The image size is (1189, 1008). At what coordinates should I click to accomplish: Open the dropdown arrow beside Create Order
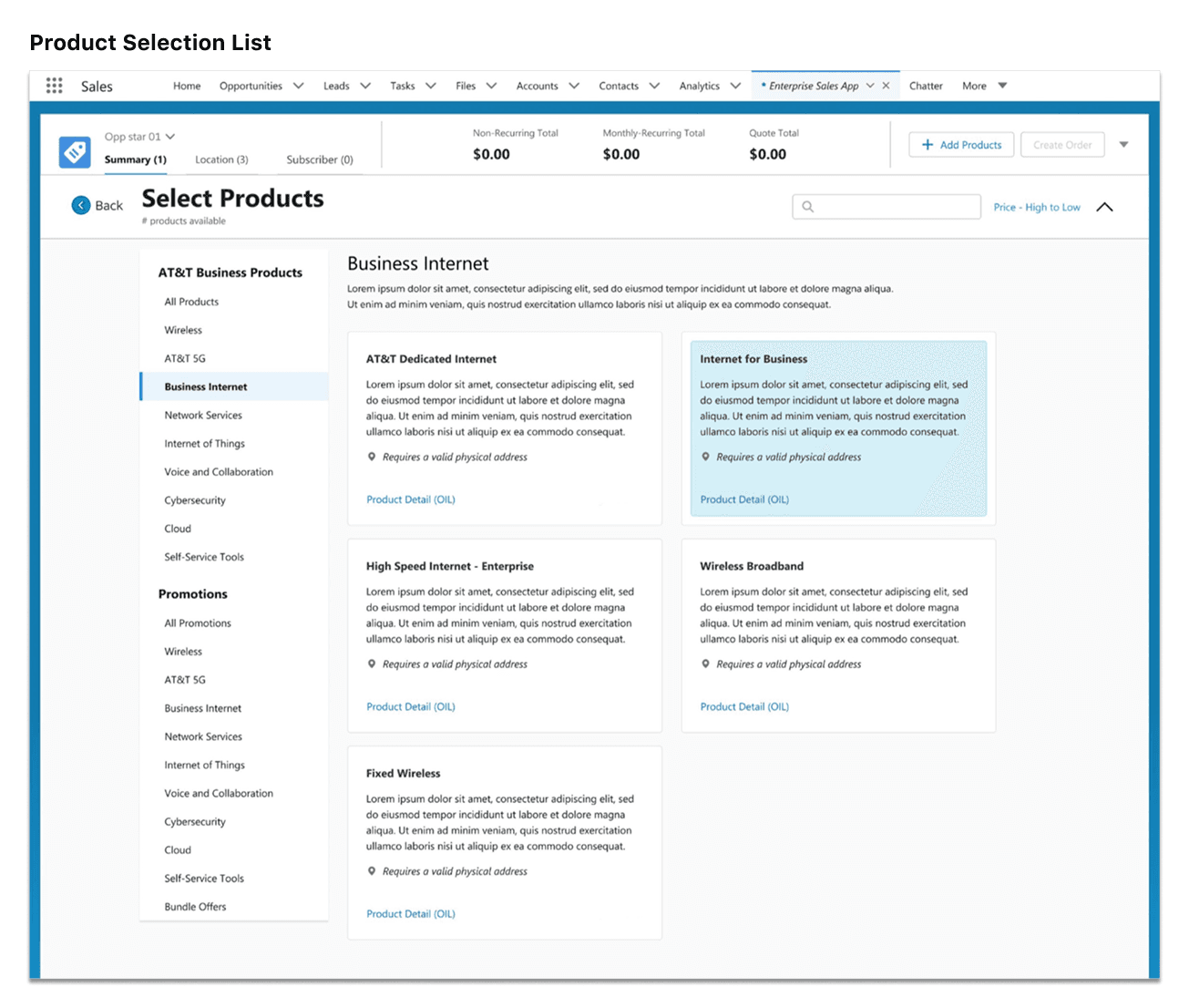1123,145
